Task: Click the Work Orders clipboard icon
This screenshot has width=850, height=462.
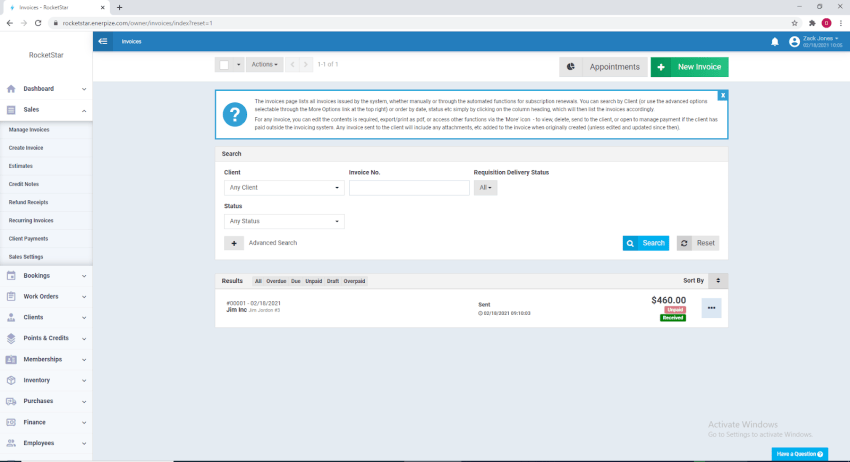Action: [11, 296]
